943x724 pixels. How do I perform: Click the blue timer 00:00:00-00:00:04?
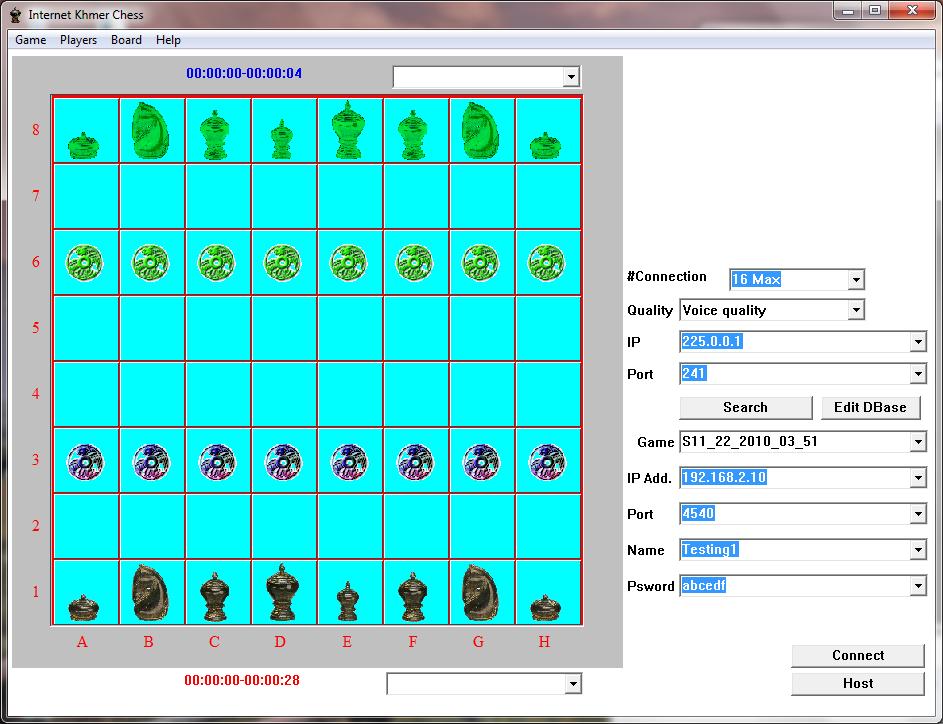(244, 73)
